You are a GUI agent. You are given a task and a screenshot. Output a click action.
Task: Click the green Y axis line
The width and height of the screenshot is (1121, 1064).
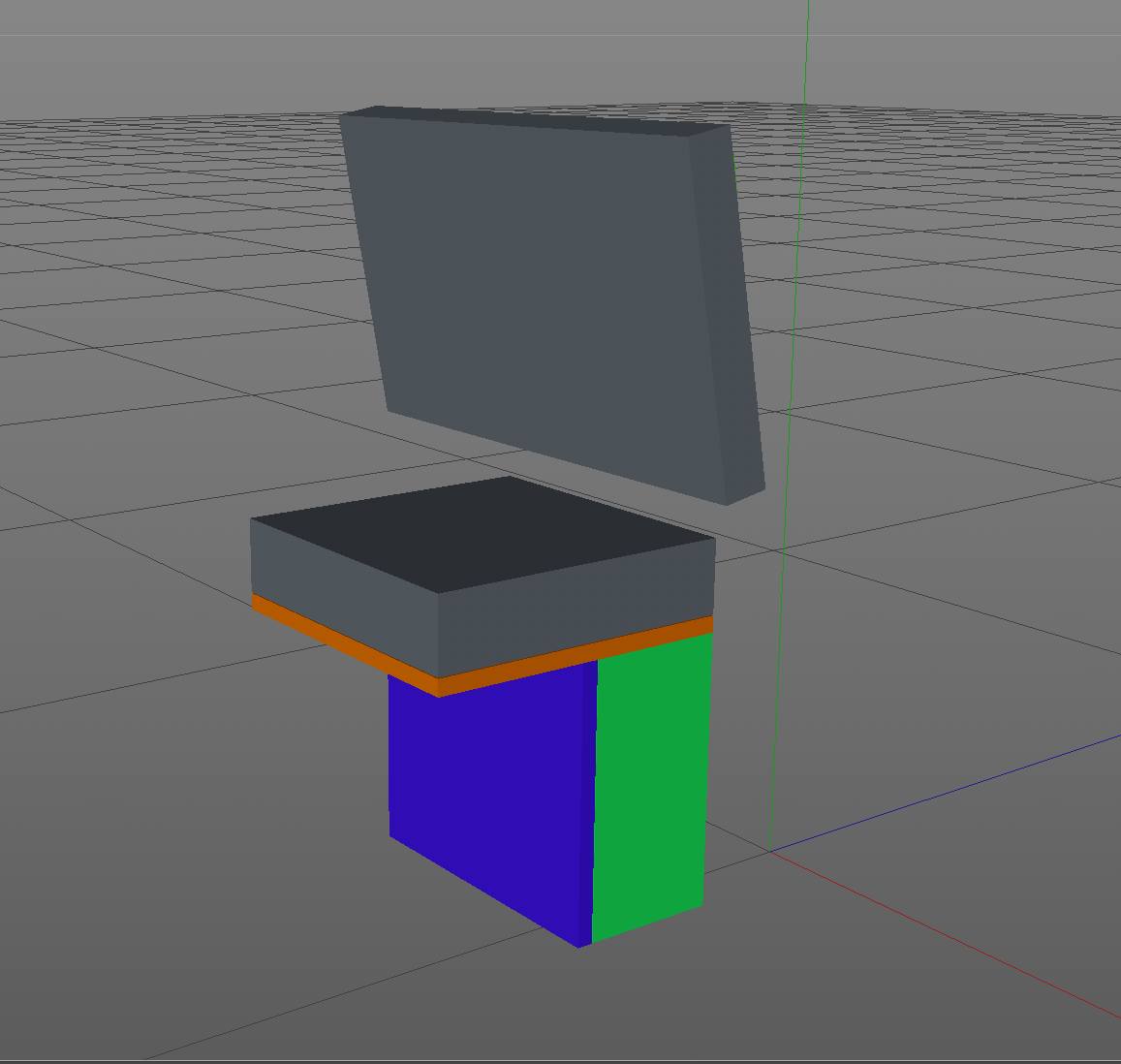[796, 291]
